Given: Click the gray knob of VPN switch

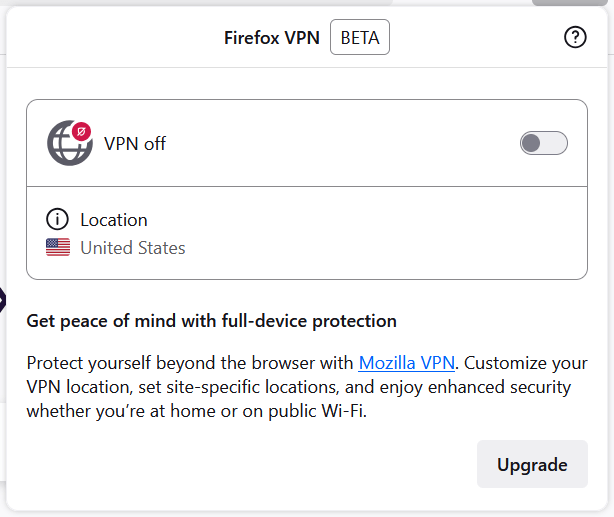Looking at the screenshot, I should (531, 143).
